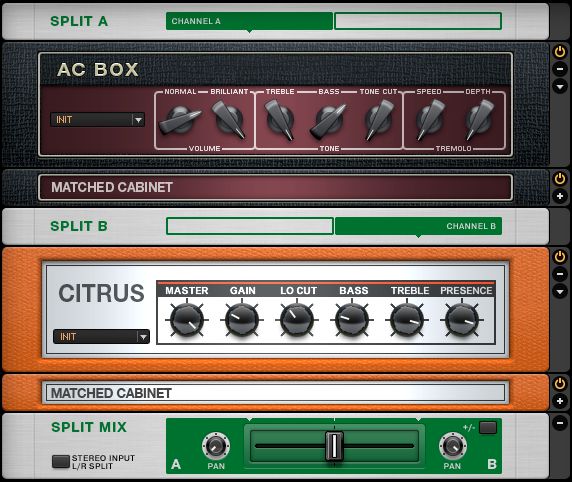Toggle the +/- phase invert button
This screenshot has height=482, width=572.
coord(488,427)
